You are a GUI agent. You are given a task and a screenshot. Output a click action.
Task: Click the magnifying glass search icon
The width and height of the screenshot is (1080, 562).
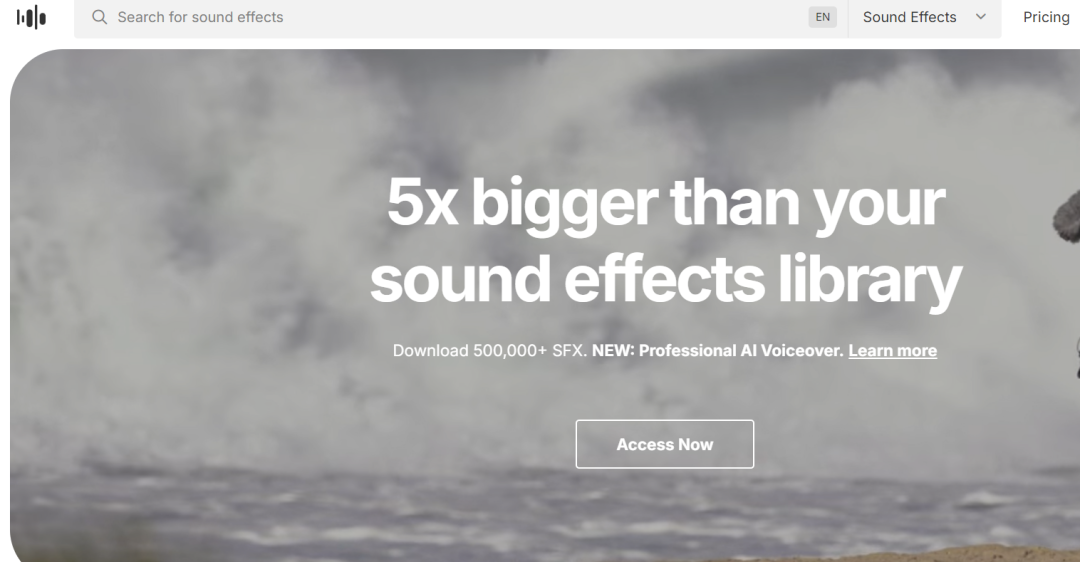pyautogui.click(x=100, y=17)
